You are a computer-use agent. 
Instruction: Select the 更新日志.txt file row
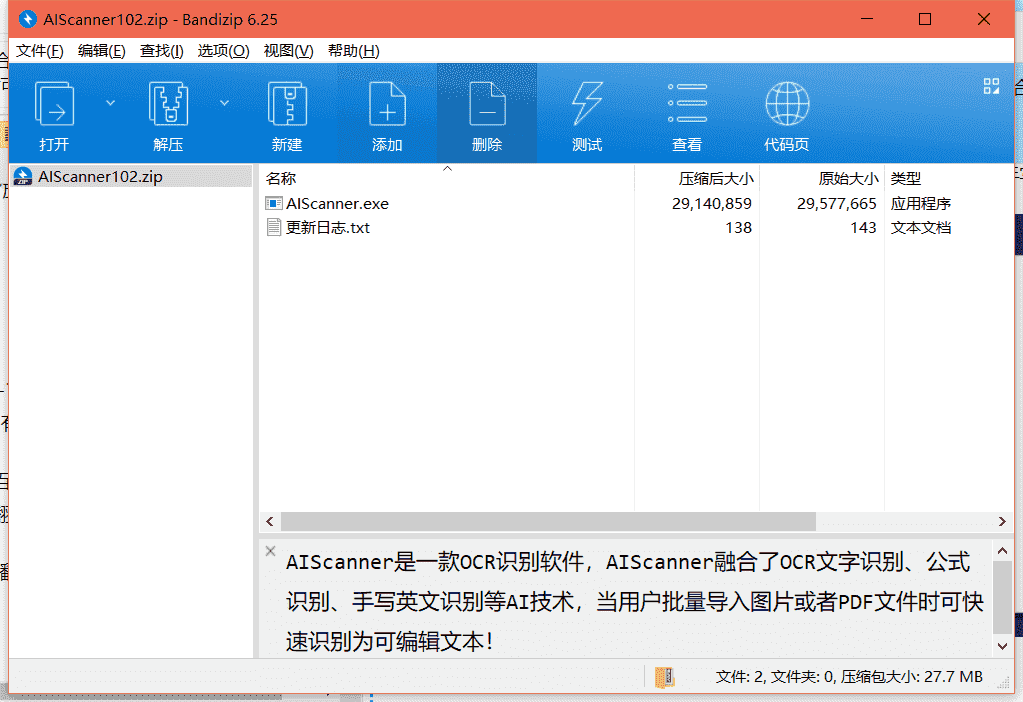[636, 228]
